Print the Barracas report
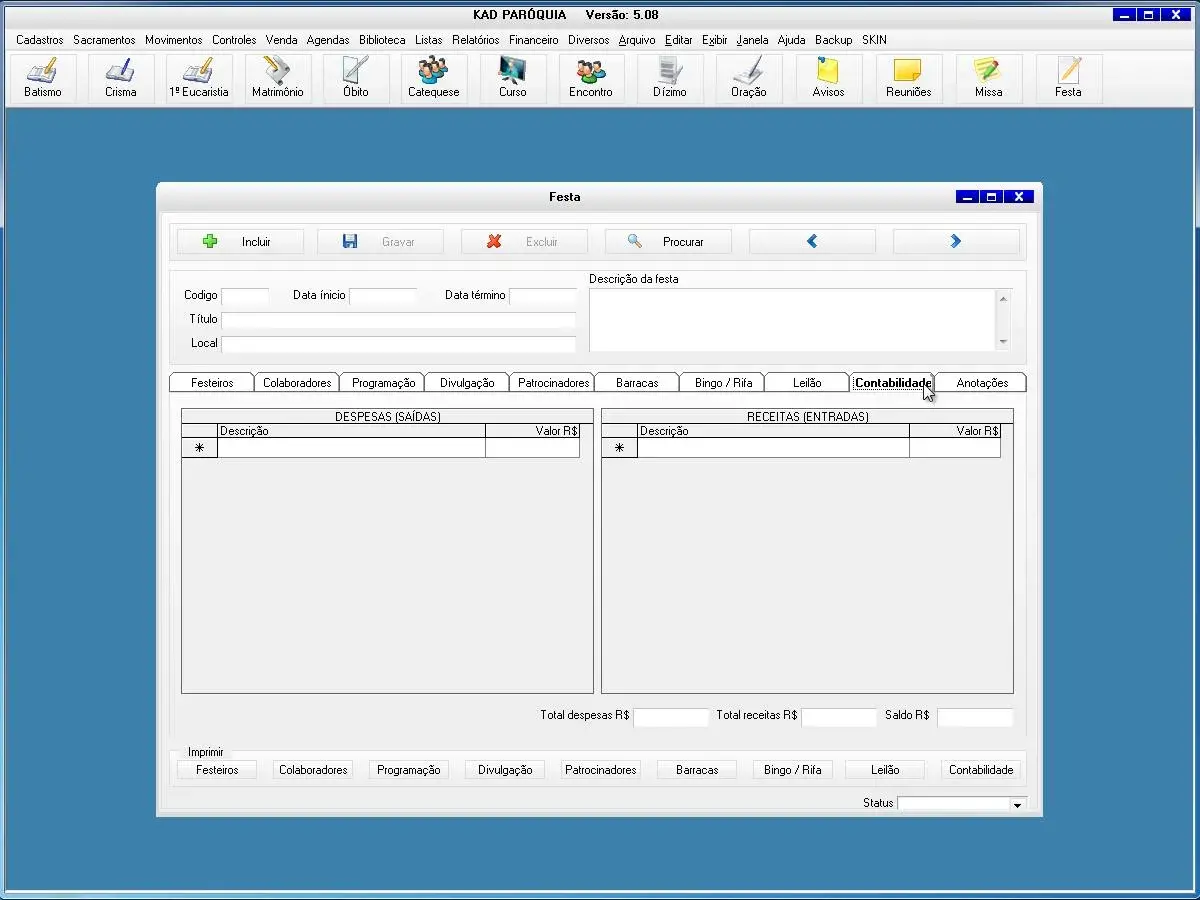This screenshot has height=900, width=1200. point(697,770)
